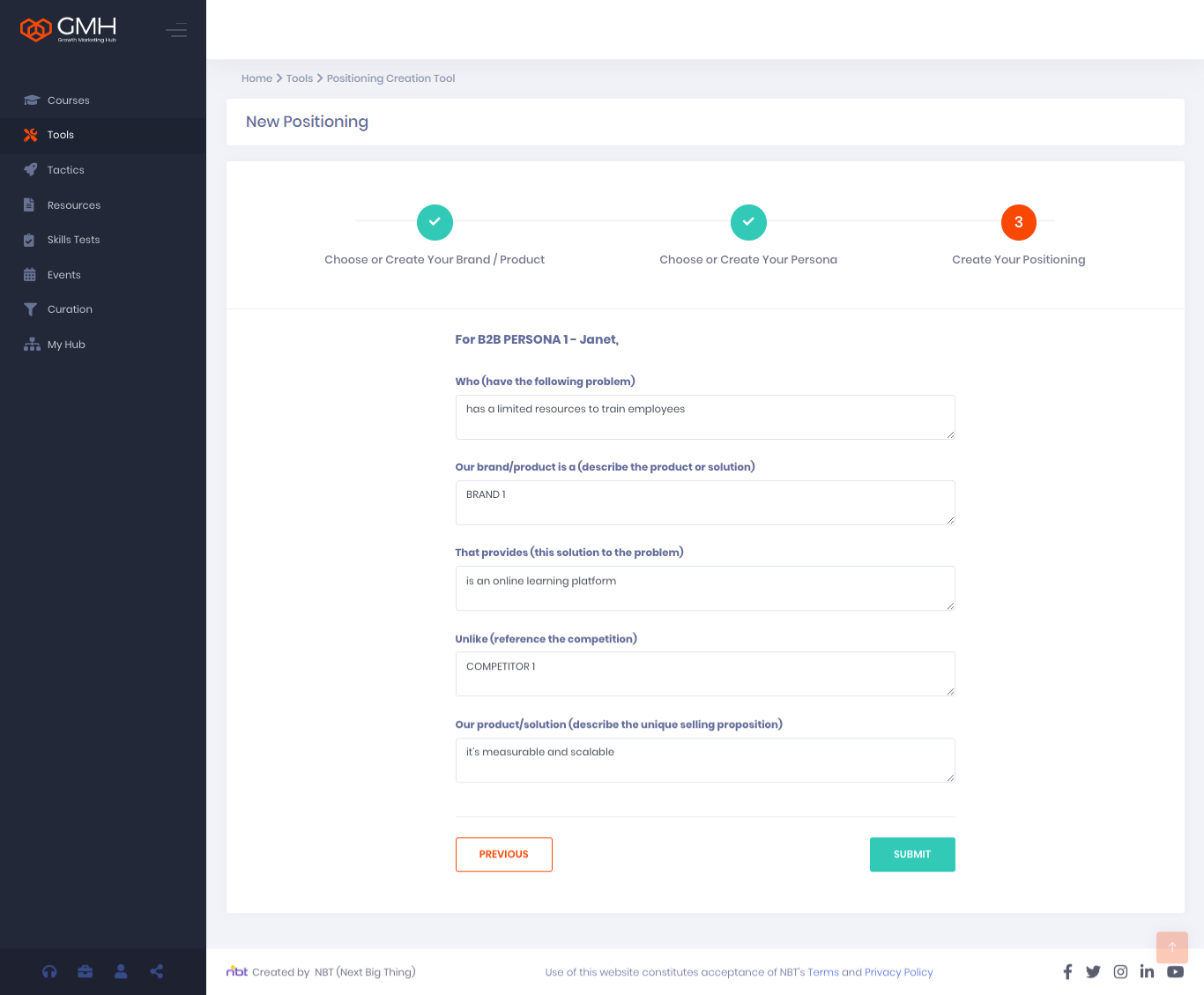Click 'Choose or Create Your Persona' label

(748, 259)
